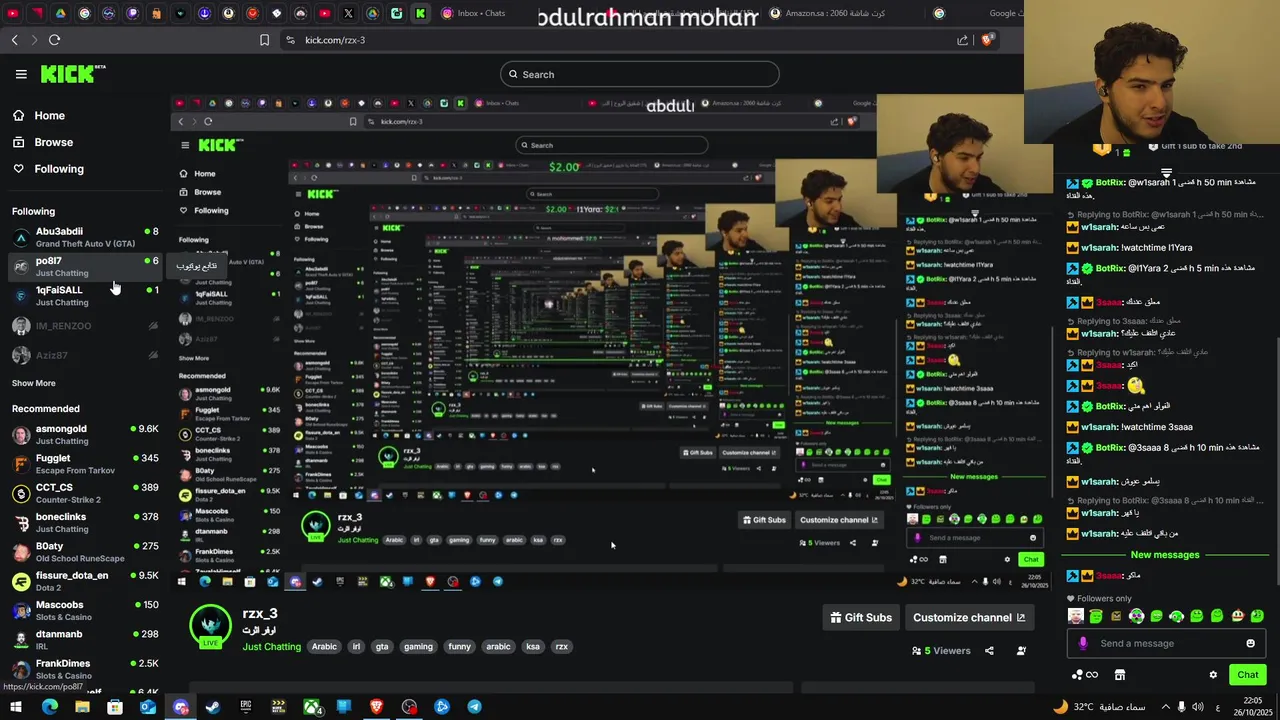Click the green Chat send button

pyautogui.click(x=1248, y=674)
